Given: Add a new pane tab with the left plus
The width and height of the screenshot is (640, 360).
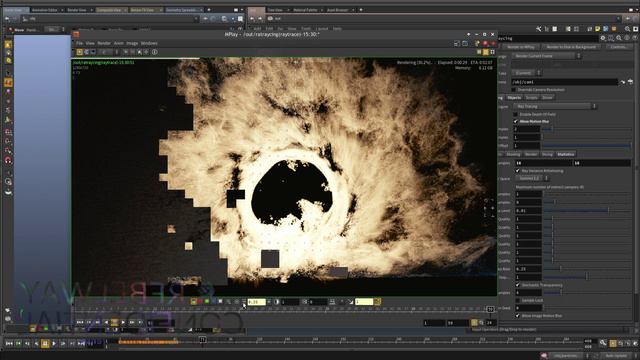Looking at the screenshot, I should click(209, 10).
